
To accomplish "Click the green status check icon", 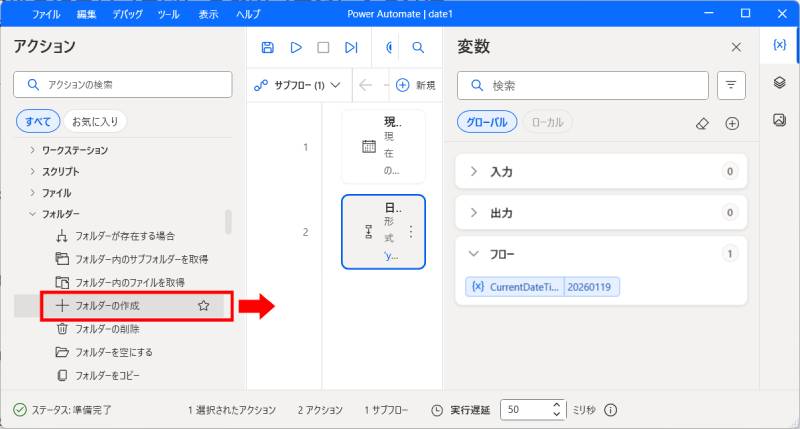I will tap(19, 410).
